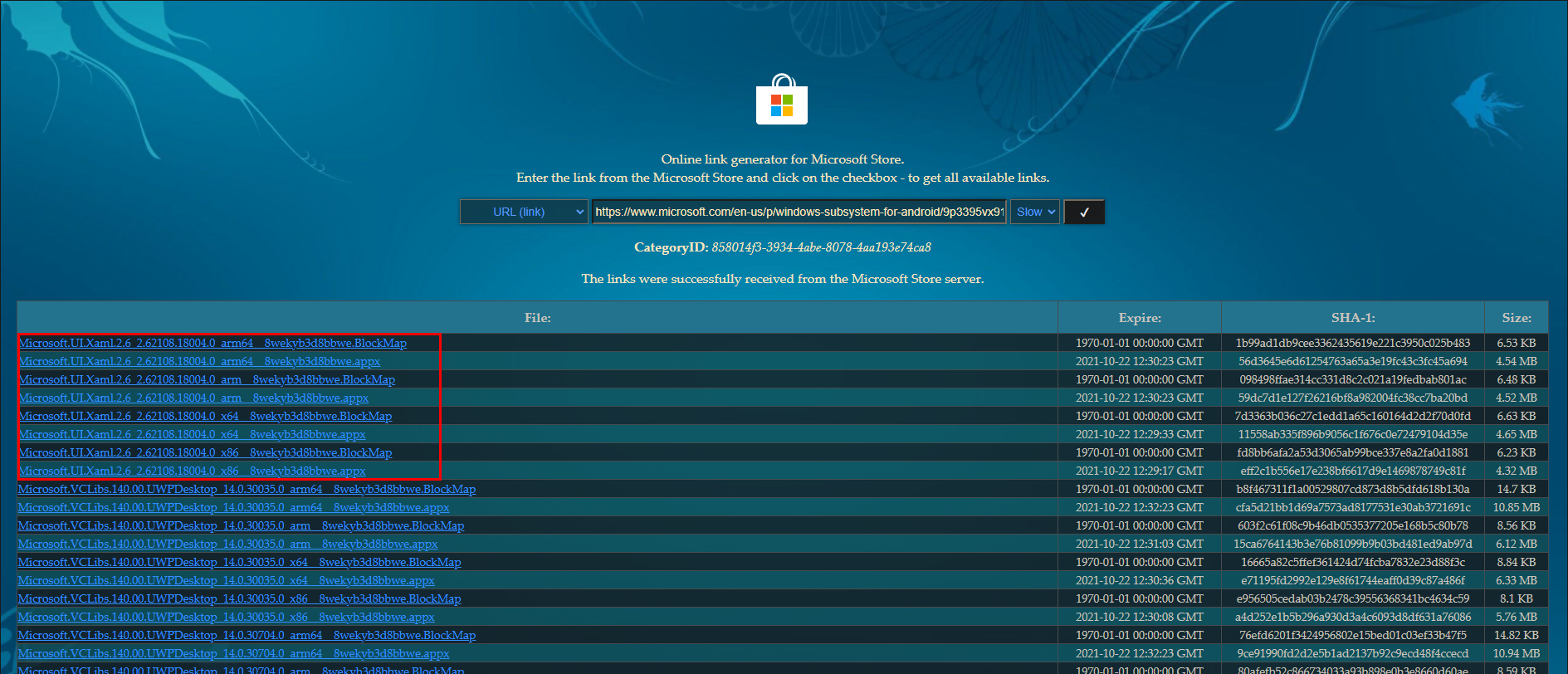Image resolution: width=1568 pixels, height=674 pixels.
Task: Select SHA-1 hash starting with a4d252e1b5b29
Action: (x=1353, y=617)
